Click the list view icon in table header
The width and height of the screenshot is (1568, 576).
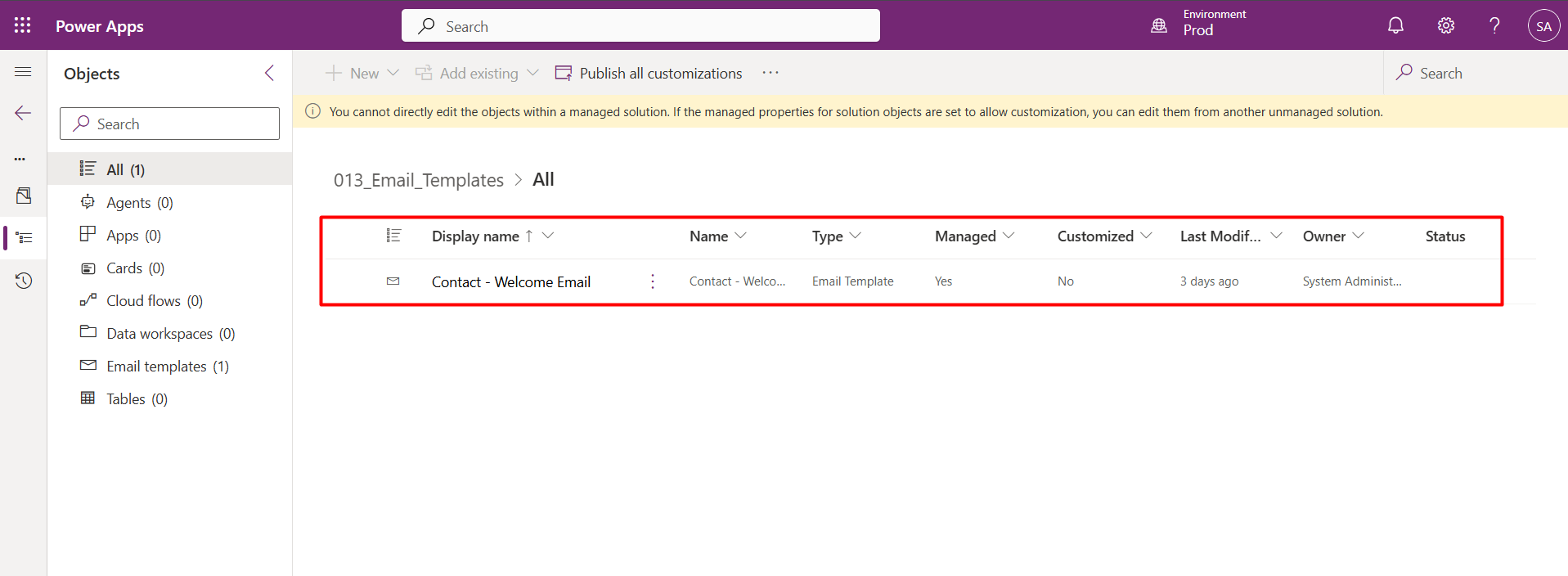[393, 236]
